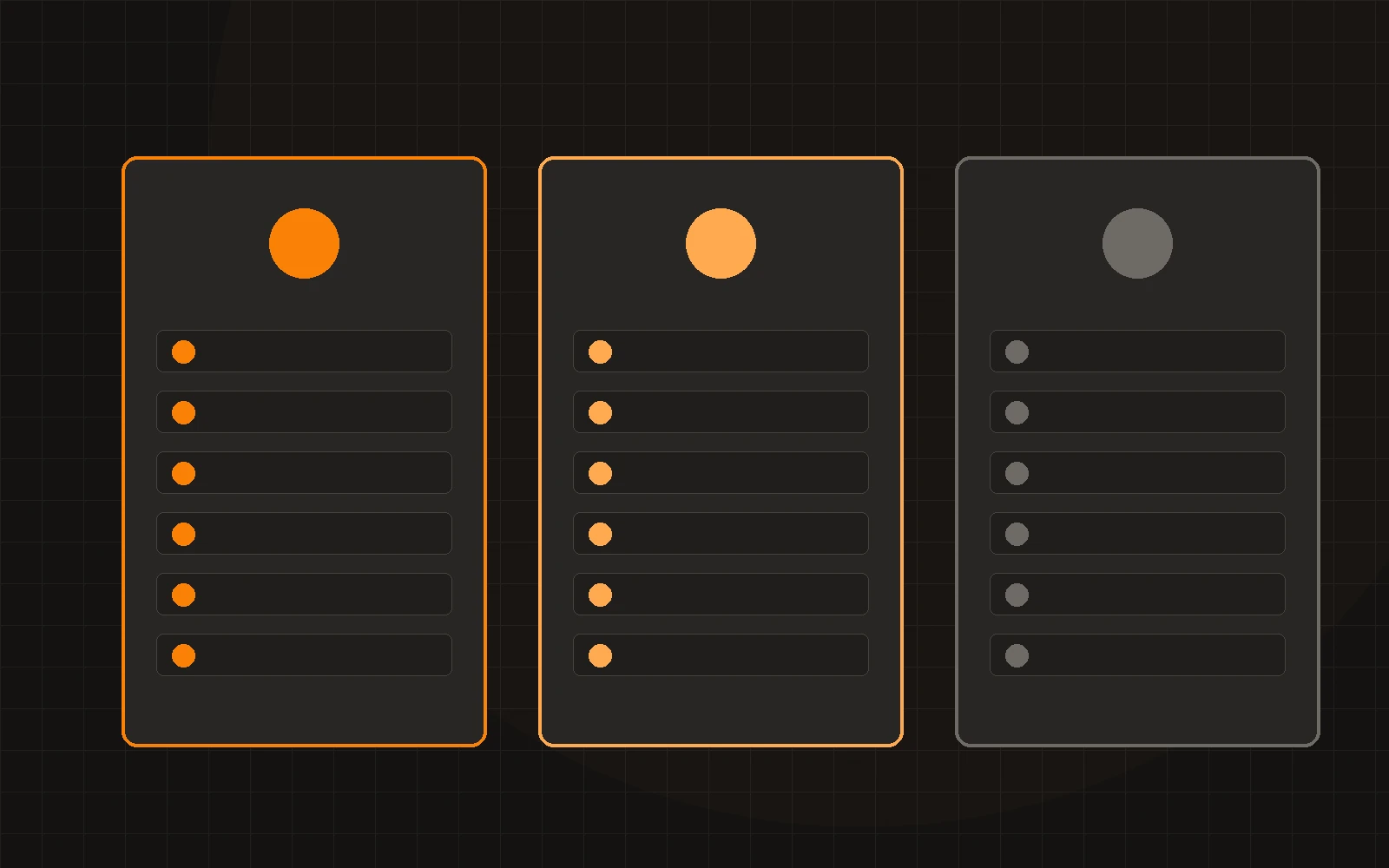Choose second row bar in peach-bordered card

[x=721, y=411]
